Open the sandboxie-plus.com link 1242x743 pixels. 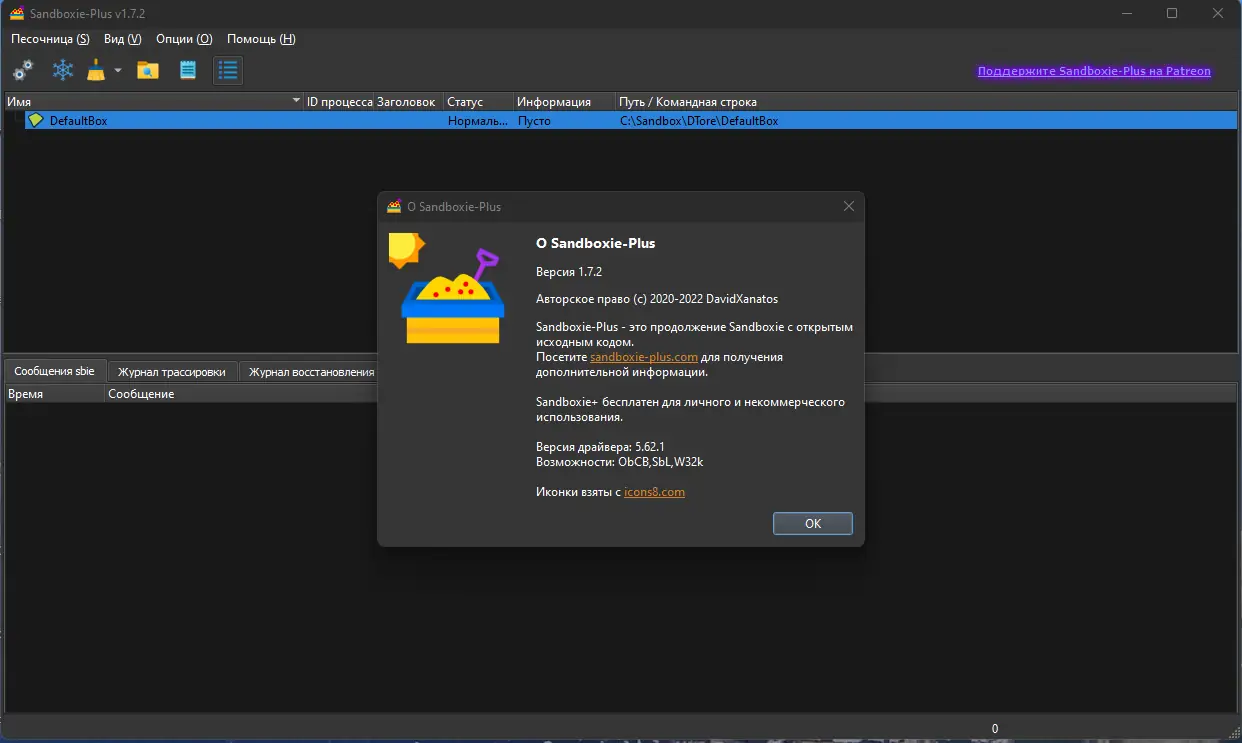tap(644, 357)
